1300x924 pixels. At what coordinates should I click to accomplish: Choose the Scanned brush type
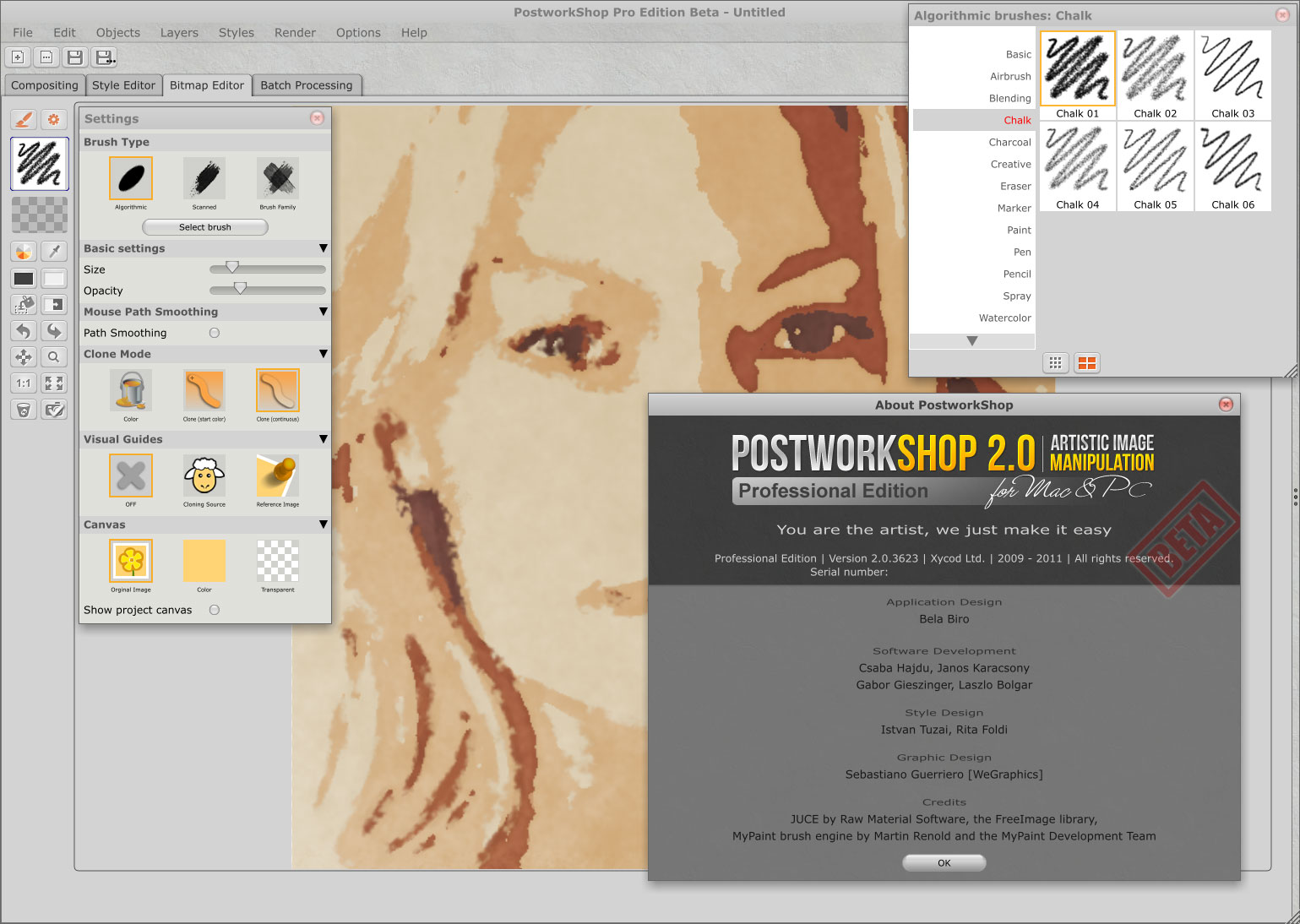pos(204,179)
